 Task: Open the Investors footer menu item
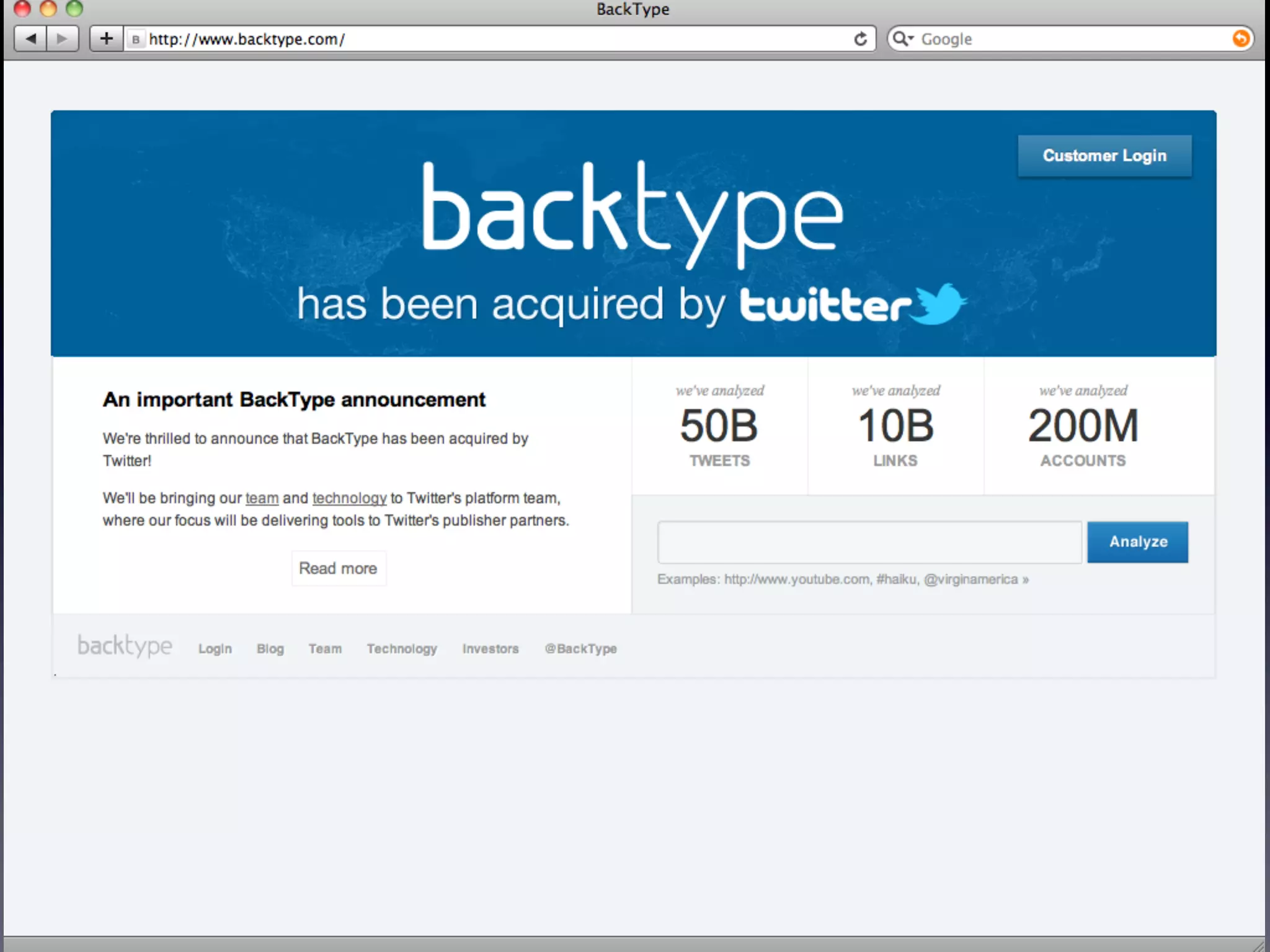click(490, 649)
